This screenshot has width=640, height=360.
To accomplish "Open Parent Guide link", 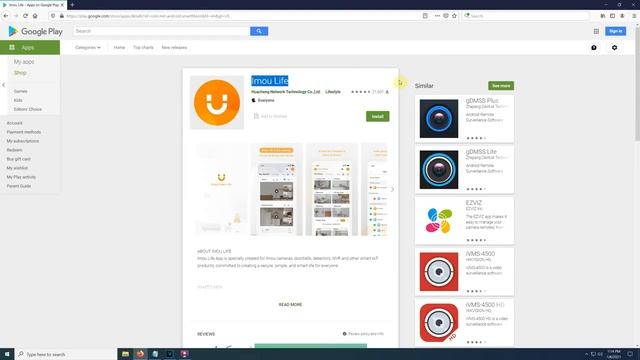I will click(18, 186).
